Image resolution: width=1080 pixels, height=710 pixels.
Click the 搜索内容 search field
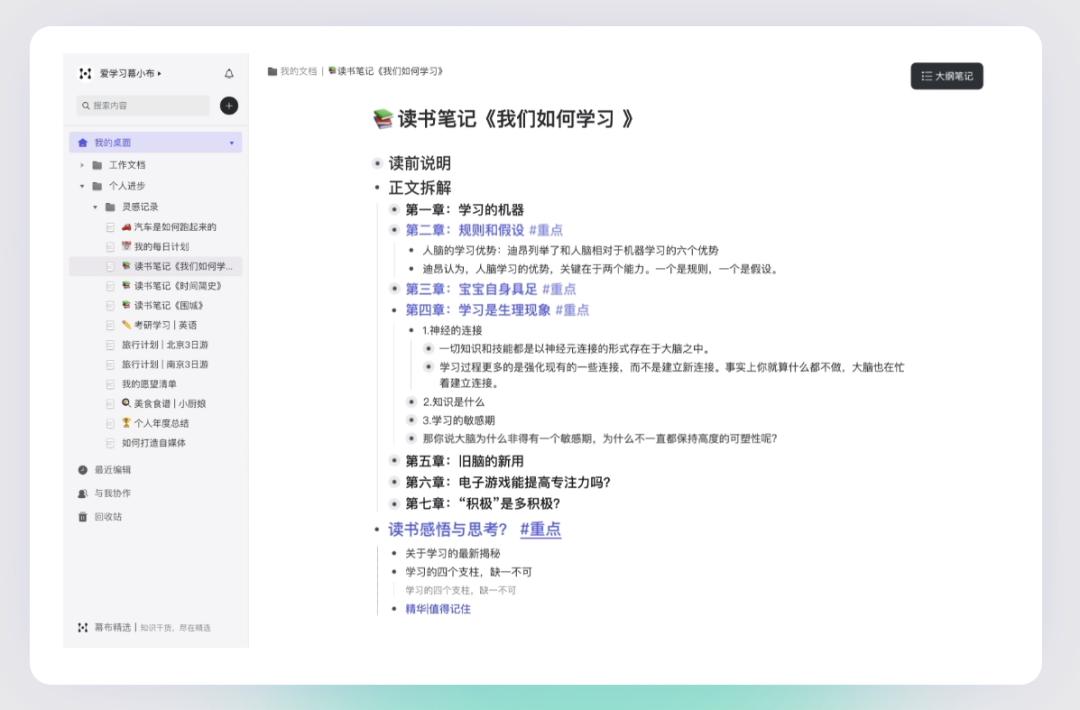(143, 106)
